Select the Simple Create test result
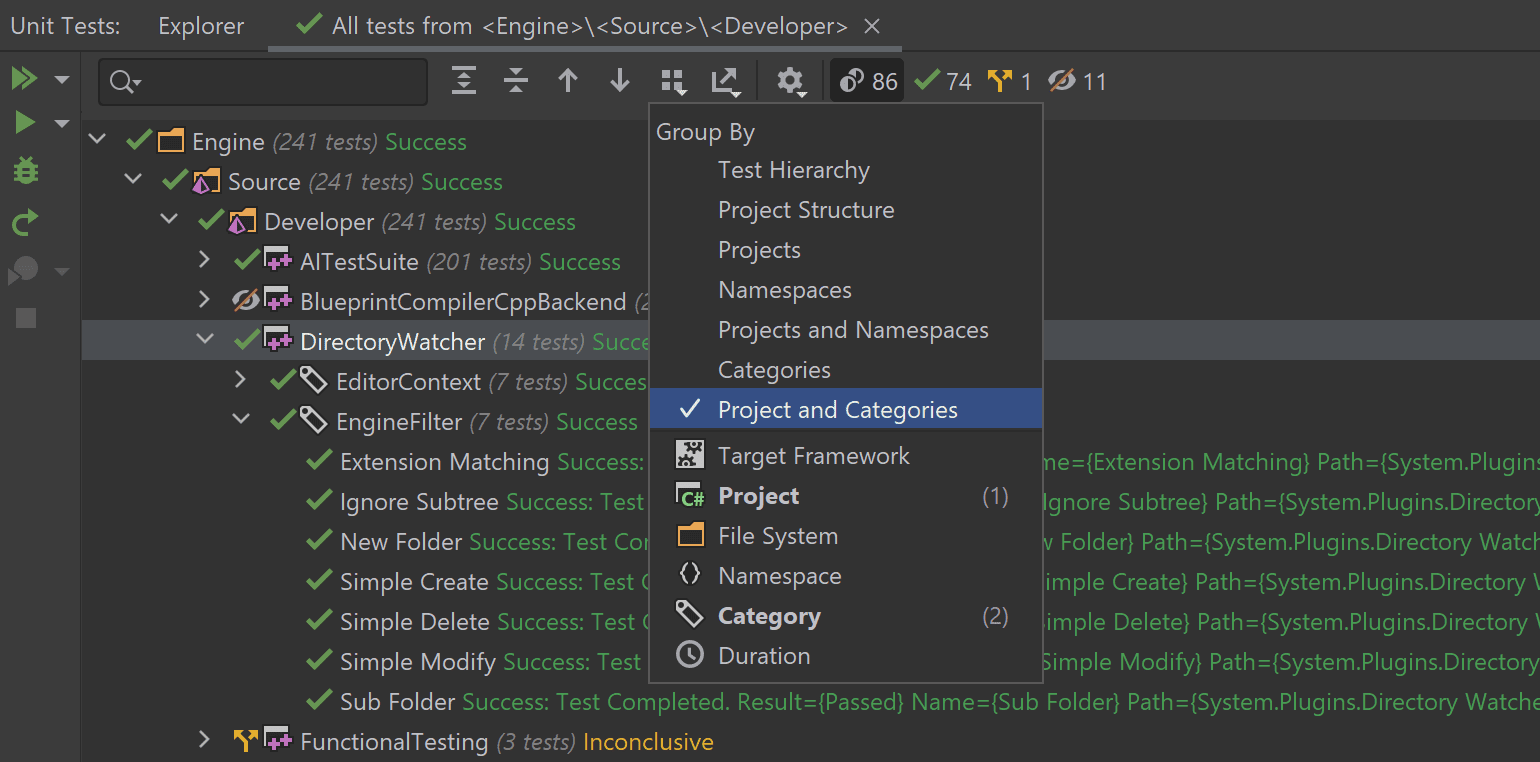Viewport: 1540px width, 762px height. point(414,582)
